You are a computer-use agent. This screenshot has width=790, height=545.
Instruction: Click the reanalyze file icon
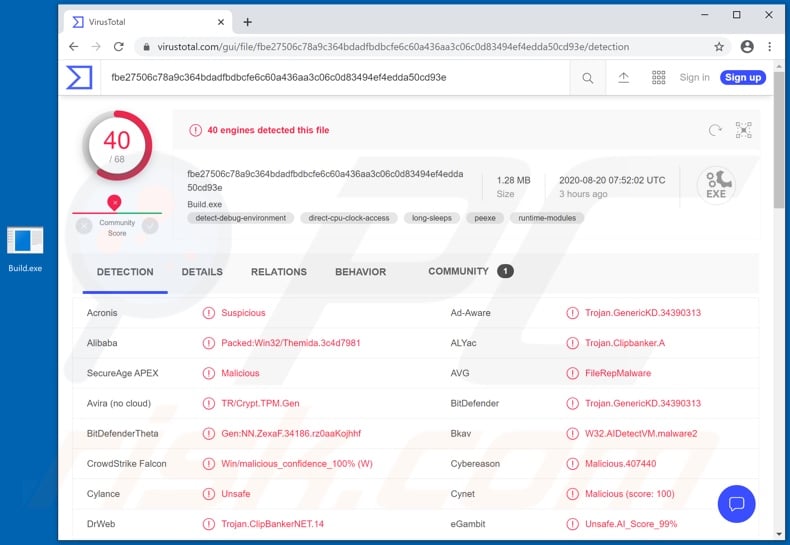[x=715, y=130]
